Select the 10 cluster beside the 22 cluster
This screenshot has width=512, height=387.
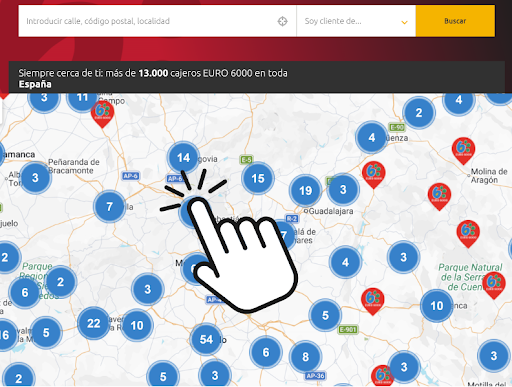(x=137, y=325)
